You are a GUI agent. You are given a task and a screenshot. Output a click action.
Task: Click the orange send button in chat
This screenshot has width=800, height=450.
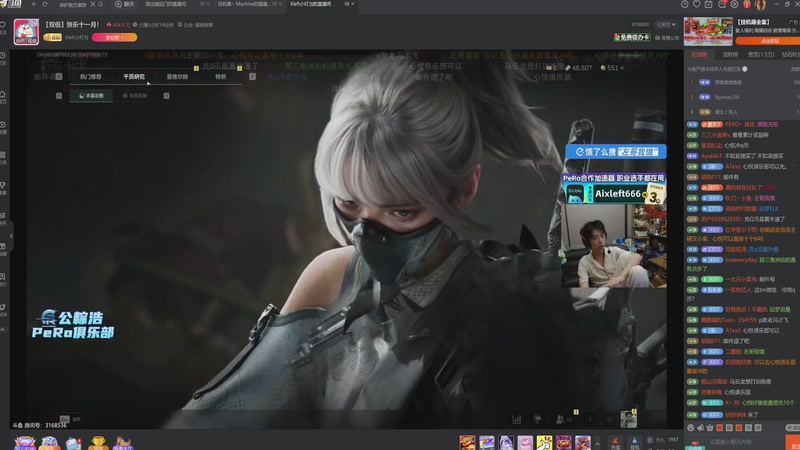click(793, 443)
